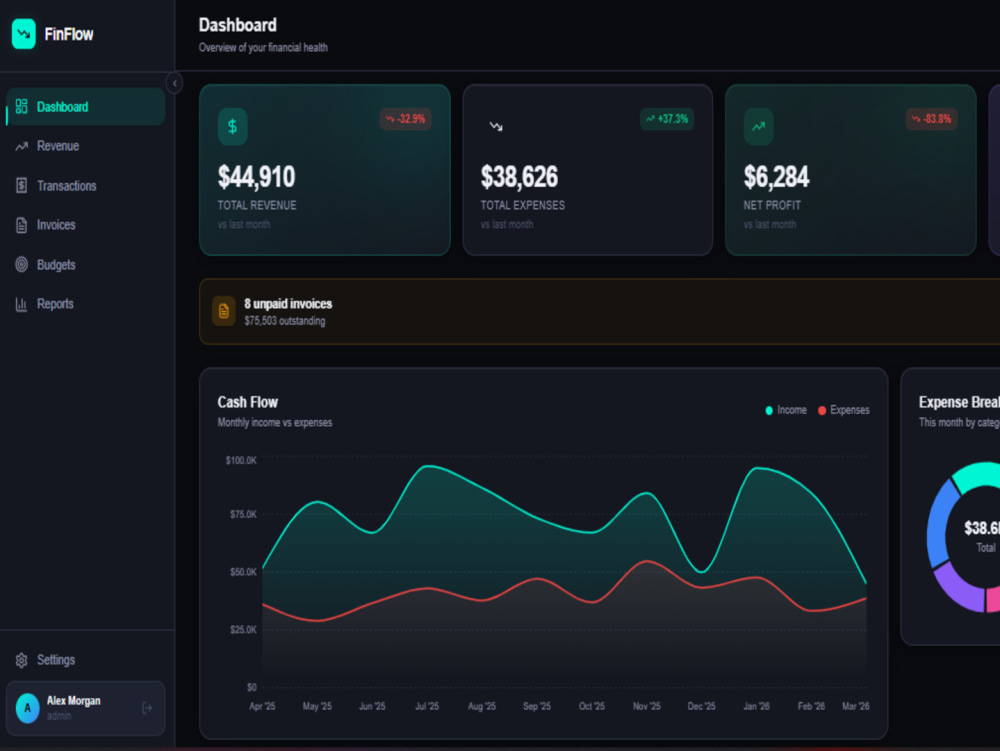Collapse the sidebar with the chevron button
The height and width of the screenshot is (751, 1000).
tap(174, 83)
